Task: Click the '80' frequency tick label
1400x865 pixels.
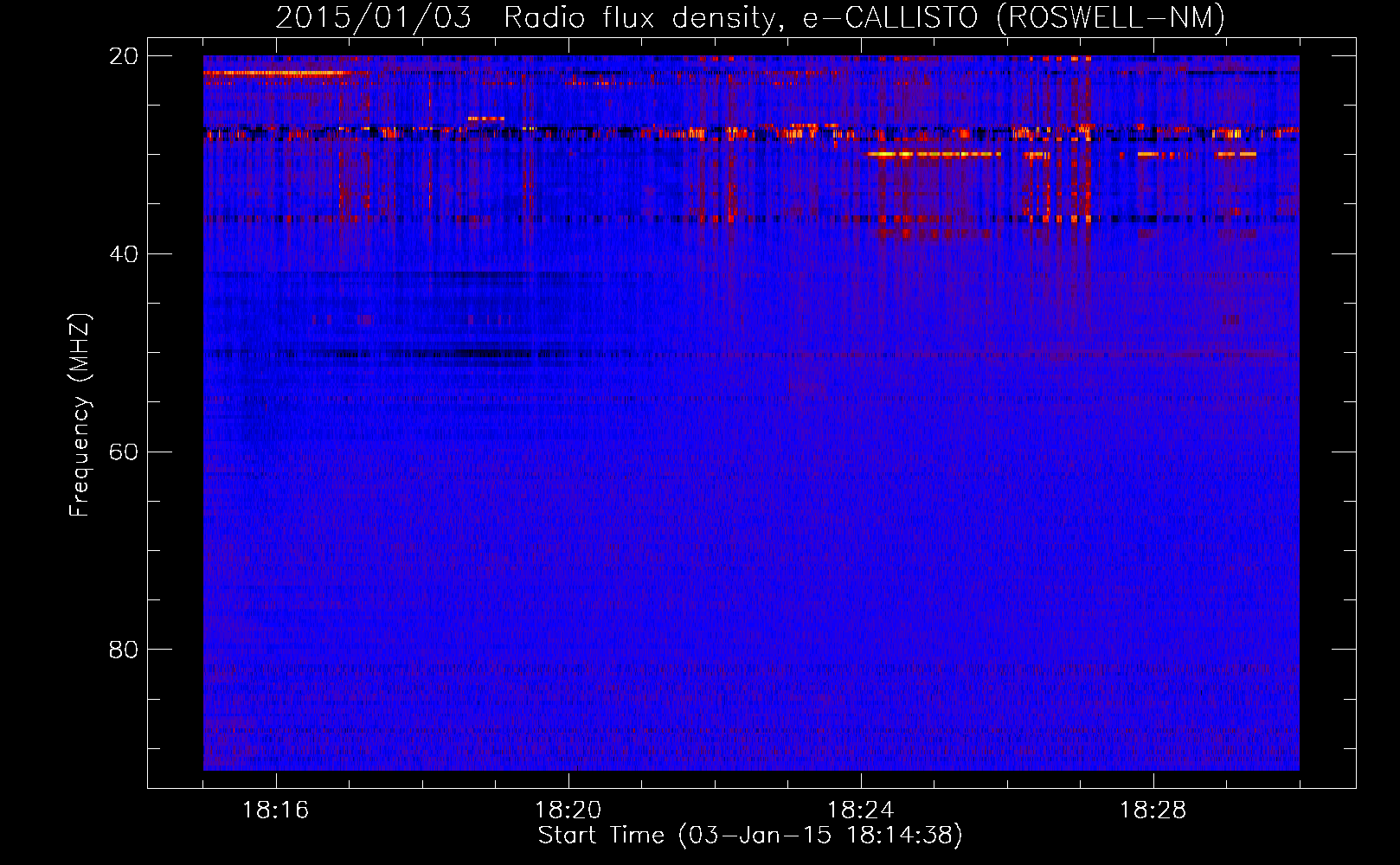Action: pyautogui.click(x=124, y=650)
